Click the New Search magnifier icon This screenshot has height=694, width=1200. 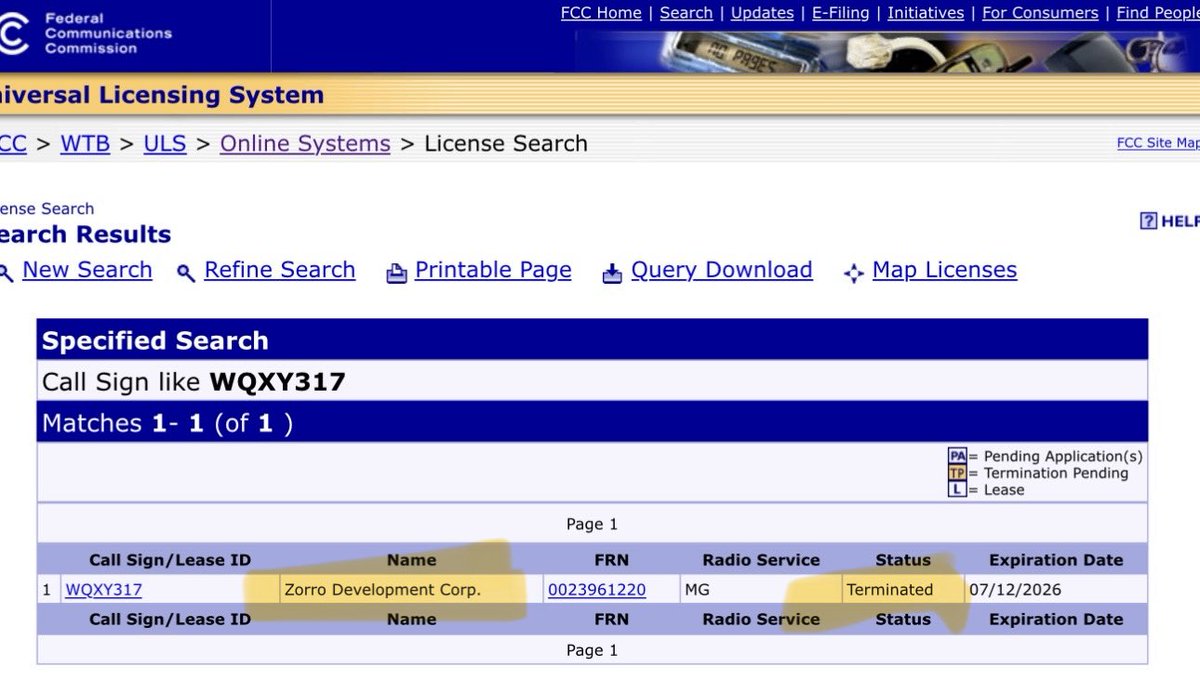coord(6,273)
